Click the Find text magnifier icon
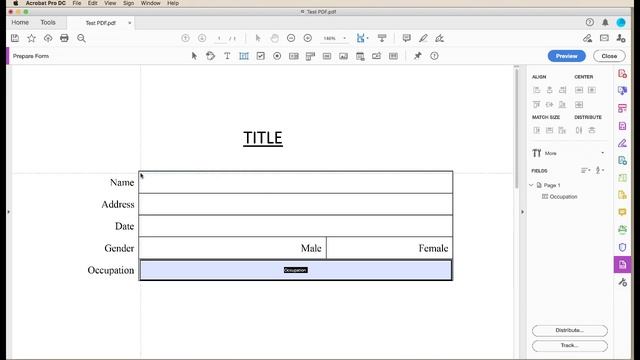640x360 pixels. pyautogui.click(x=81, y=38)
